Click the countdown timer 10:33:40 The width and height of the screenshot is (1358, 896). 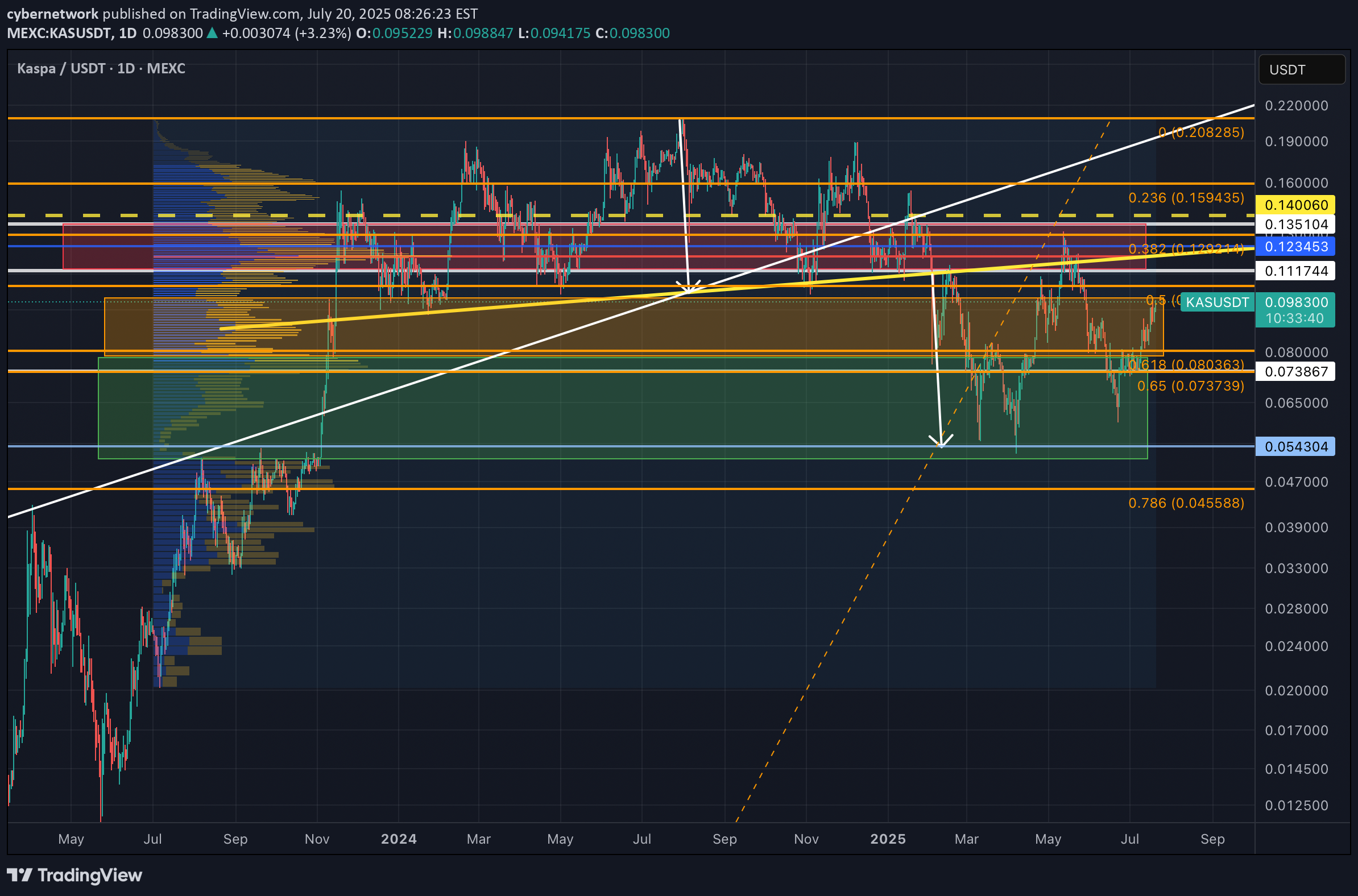pyautogui.click(x=1294, y=318)
